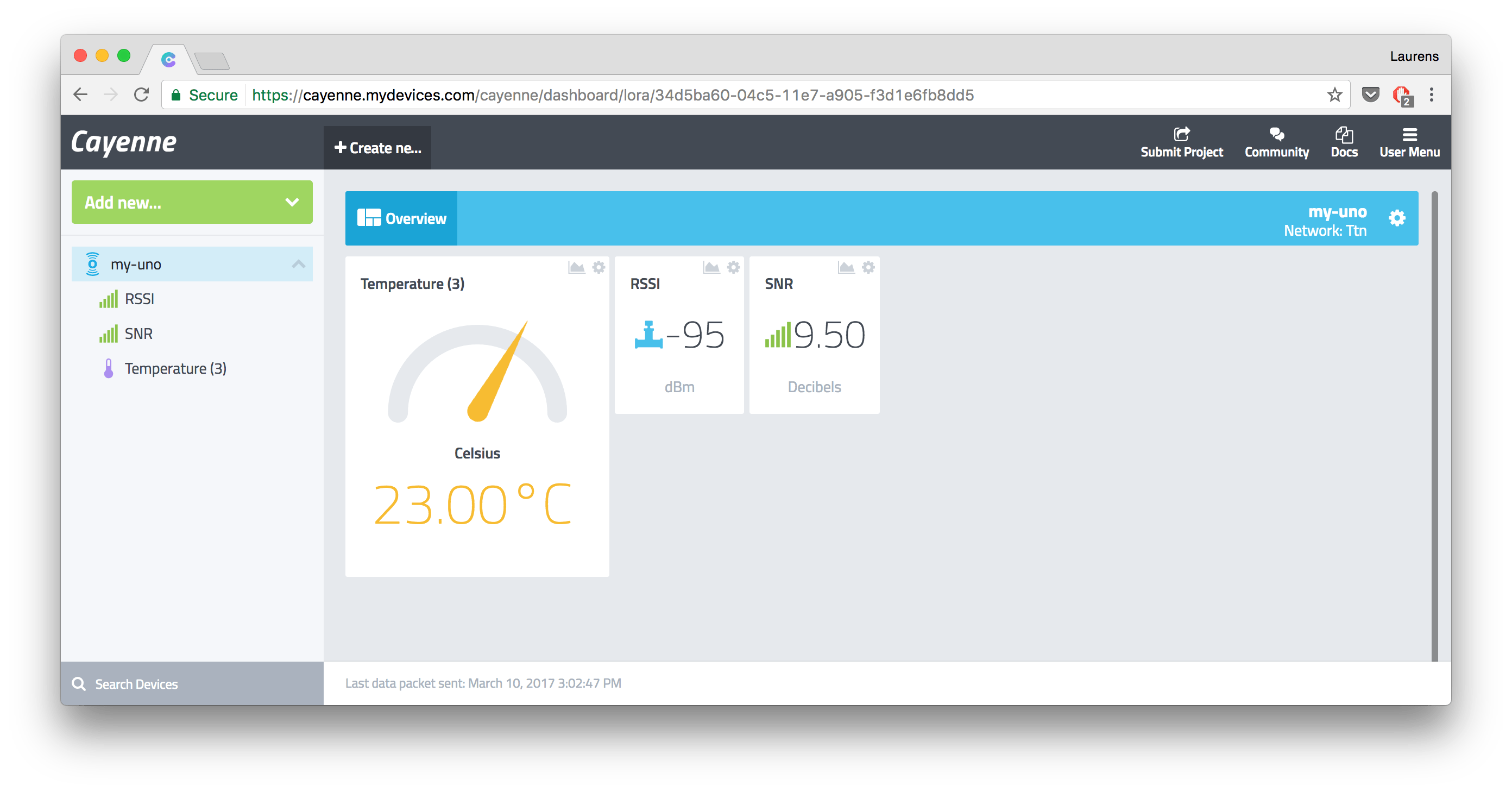Open the Community forum icon
The height and width of the screenshot is (792, 1512).
pyautogui.click(x=1276, y=135)
